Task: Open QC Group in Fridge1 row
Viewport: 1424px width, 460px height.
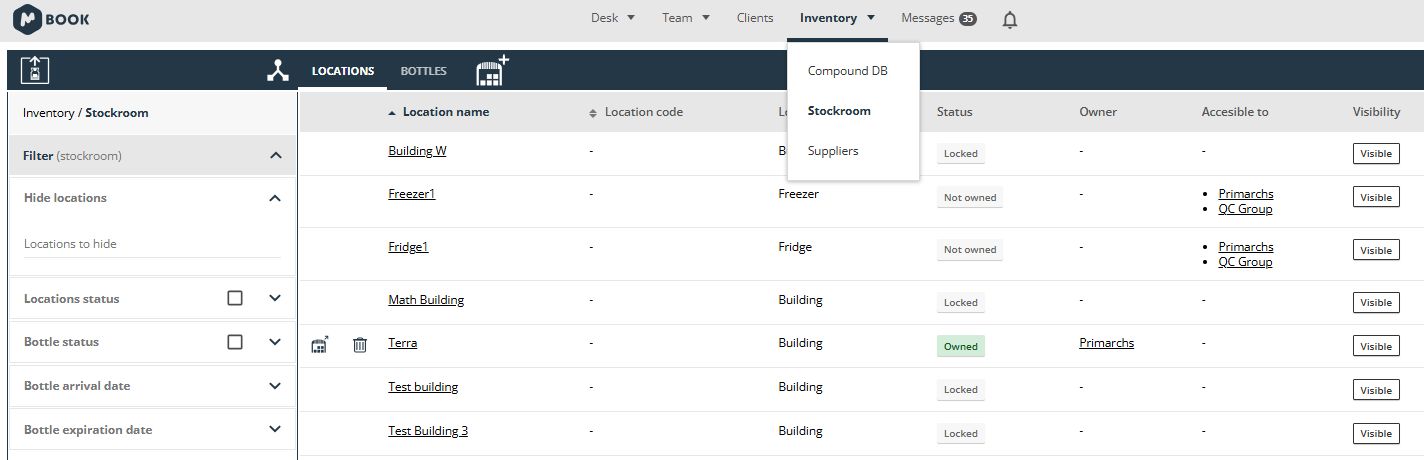Action: coord(1245,262)
